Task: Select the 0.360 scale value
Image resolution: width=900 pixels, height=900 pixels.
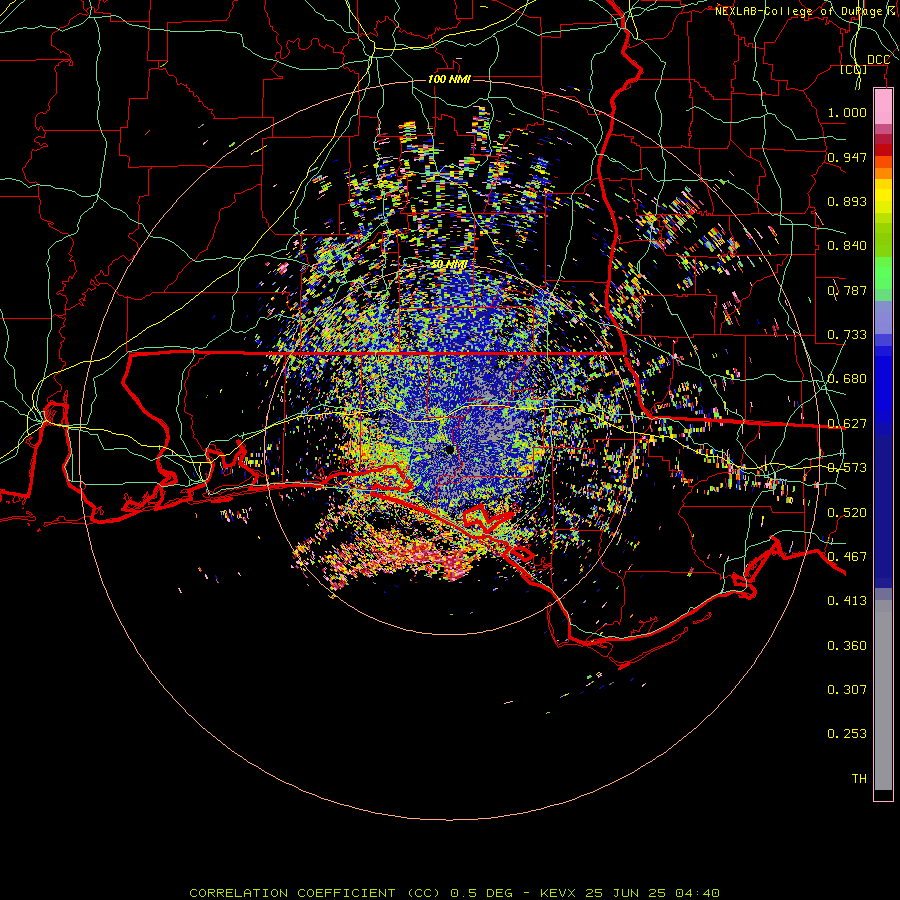Action: (847, 646)
